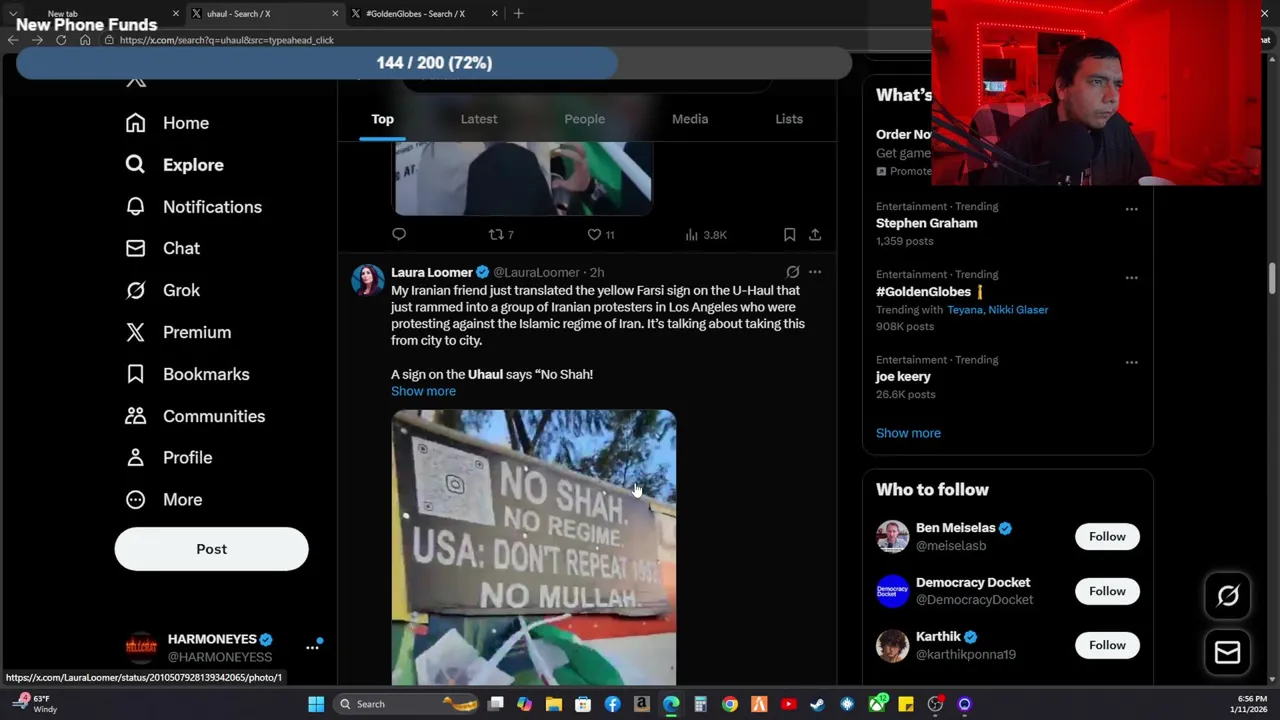
Task: Click the page vertical scrollbar thumb
Action: click(x=1273, y=277)
